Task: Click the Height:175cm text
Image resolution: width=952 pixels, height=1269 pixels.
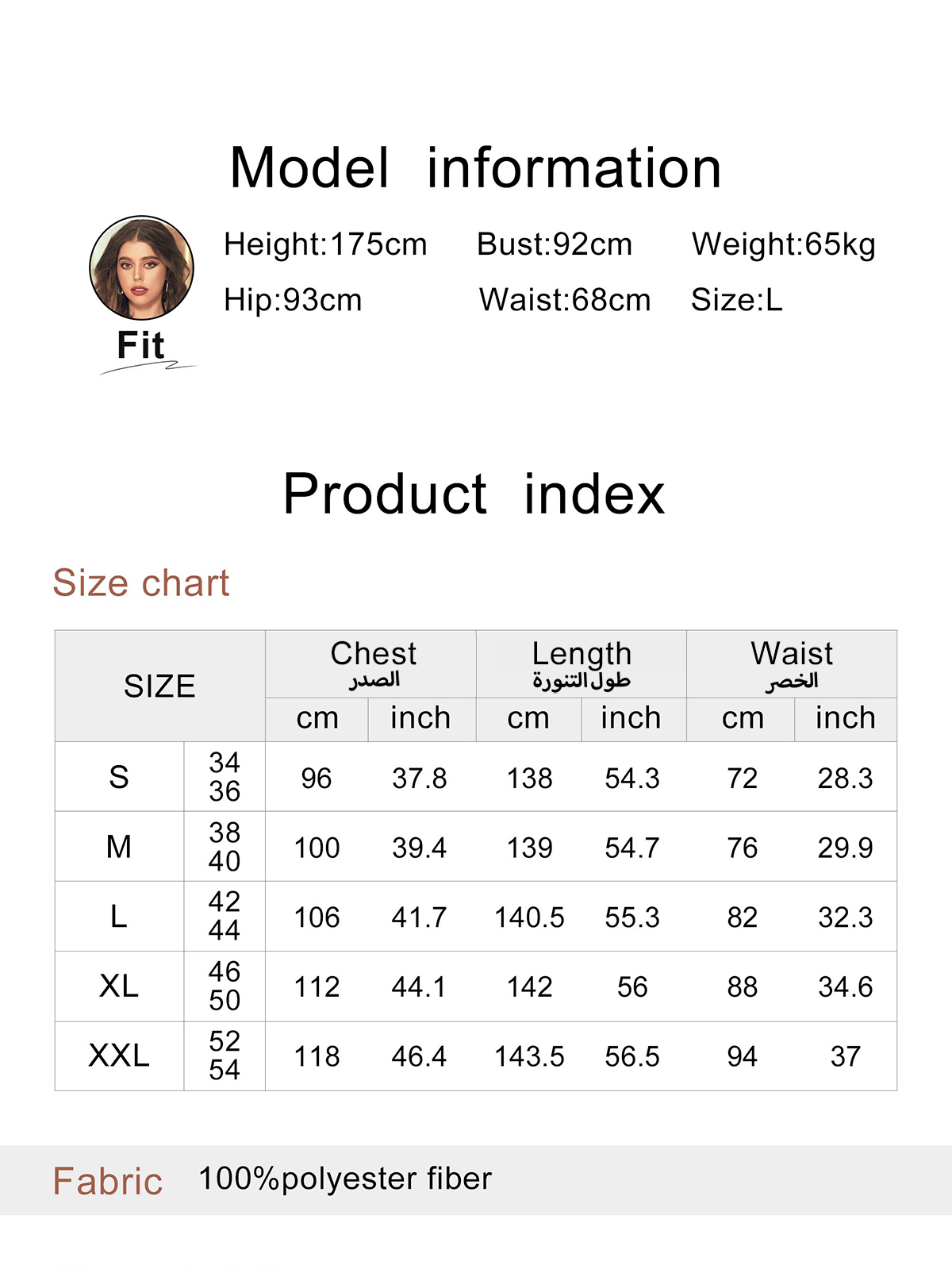Action: click(325, 244)
